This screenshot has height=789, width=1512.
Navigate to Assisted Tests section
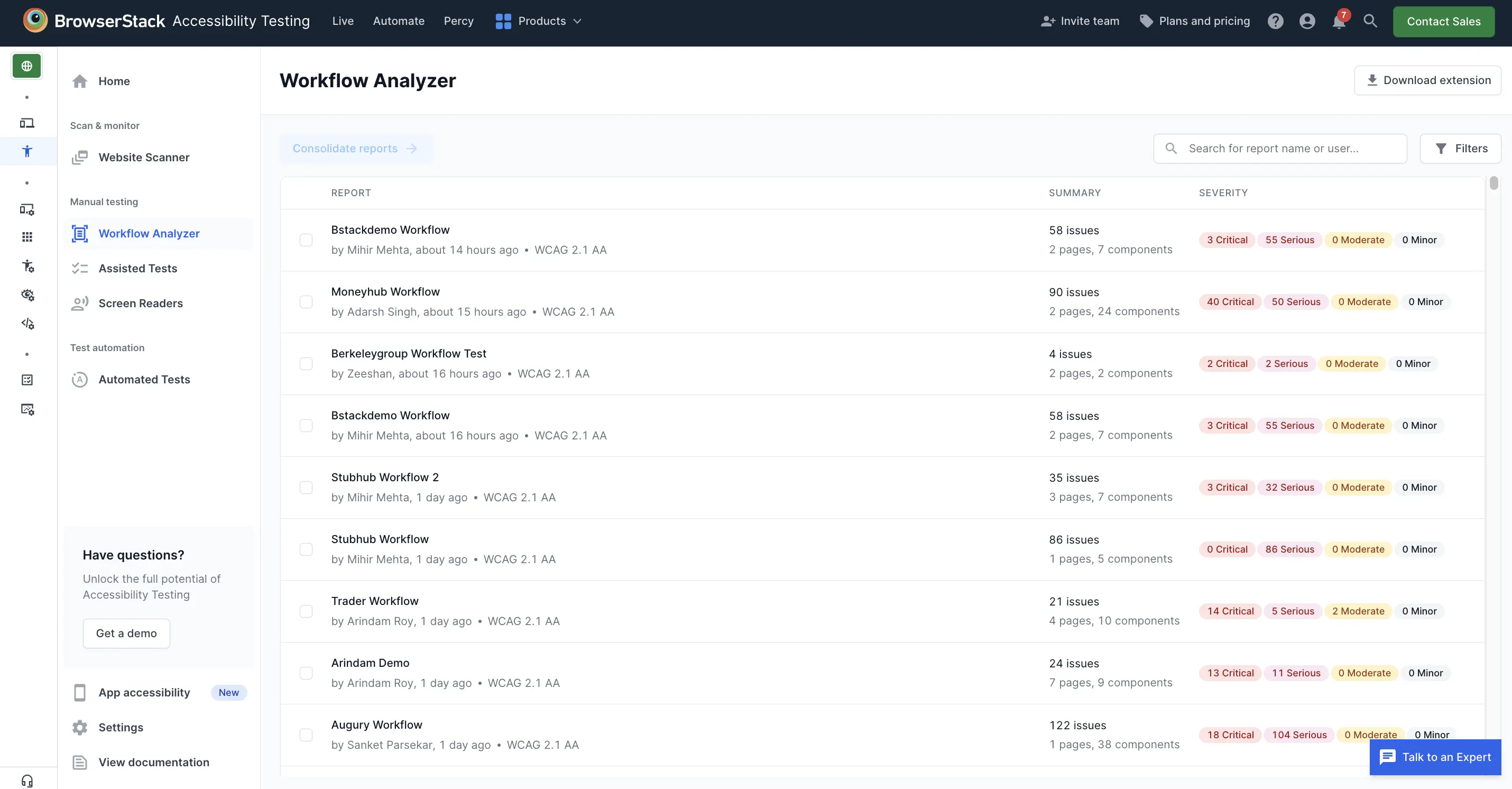pyautogui.click(x=137, y=267)
